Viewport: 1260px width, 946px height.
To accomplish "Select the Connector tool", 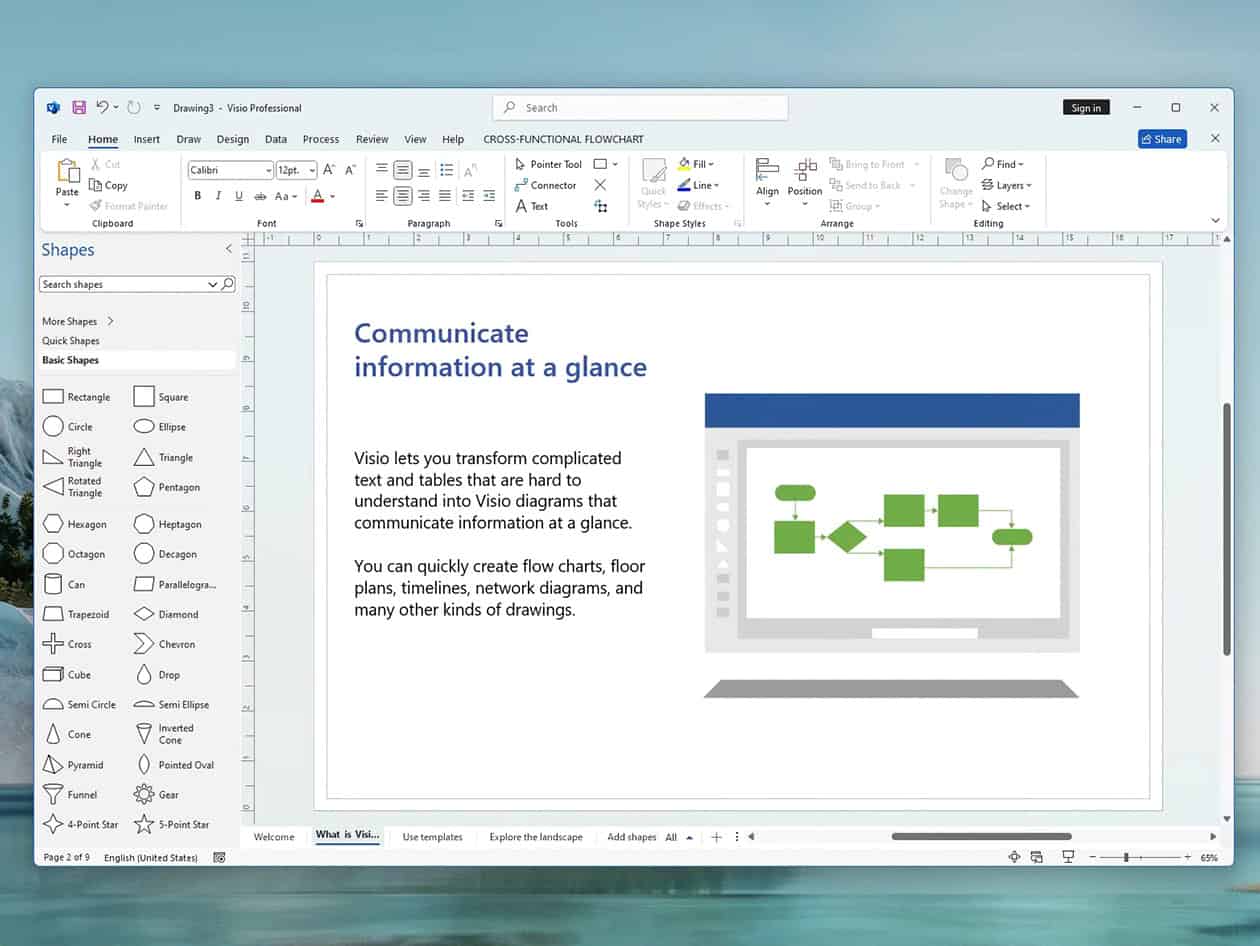I will (546, 185).
